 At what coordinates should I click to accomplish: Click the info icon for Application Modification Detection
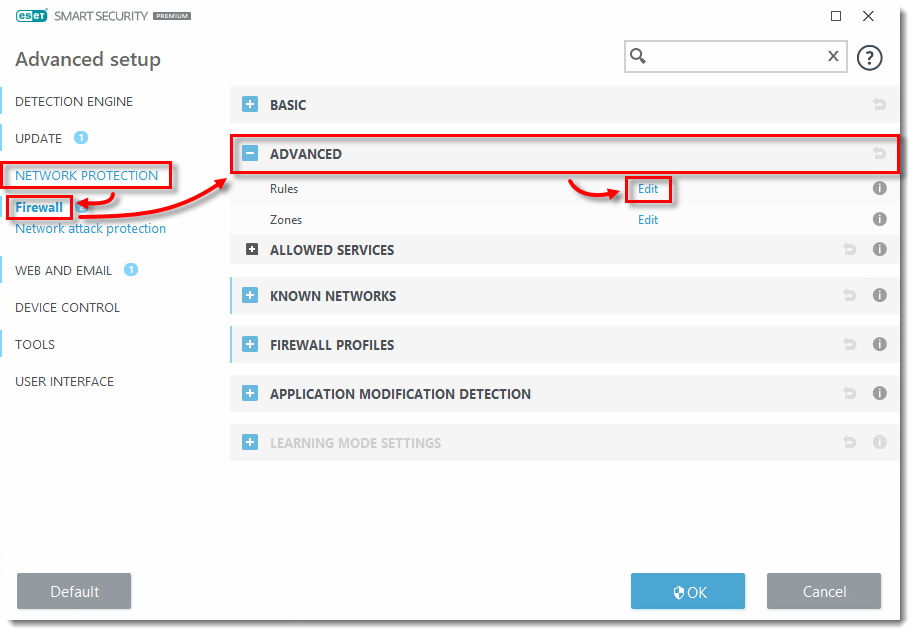pos(880,393)
